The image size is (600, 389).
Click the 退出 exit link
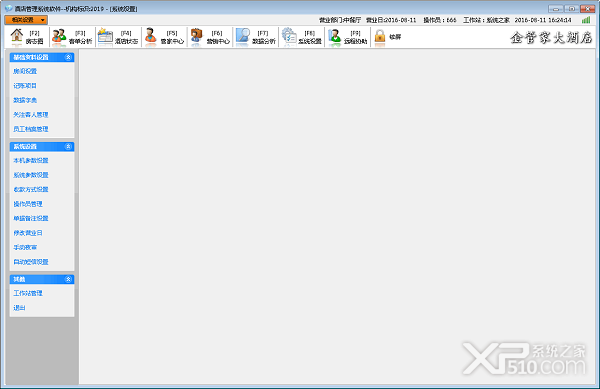(x=19, y=308)
